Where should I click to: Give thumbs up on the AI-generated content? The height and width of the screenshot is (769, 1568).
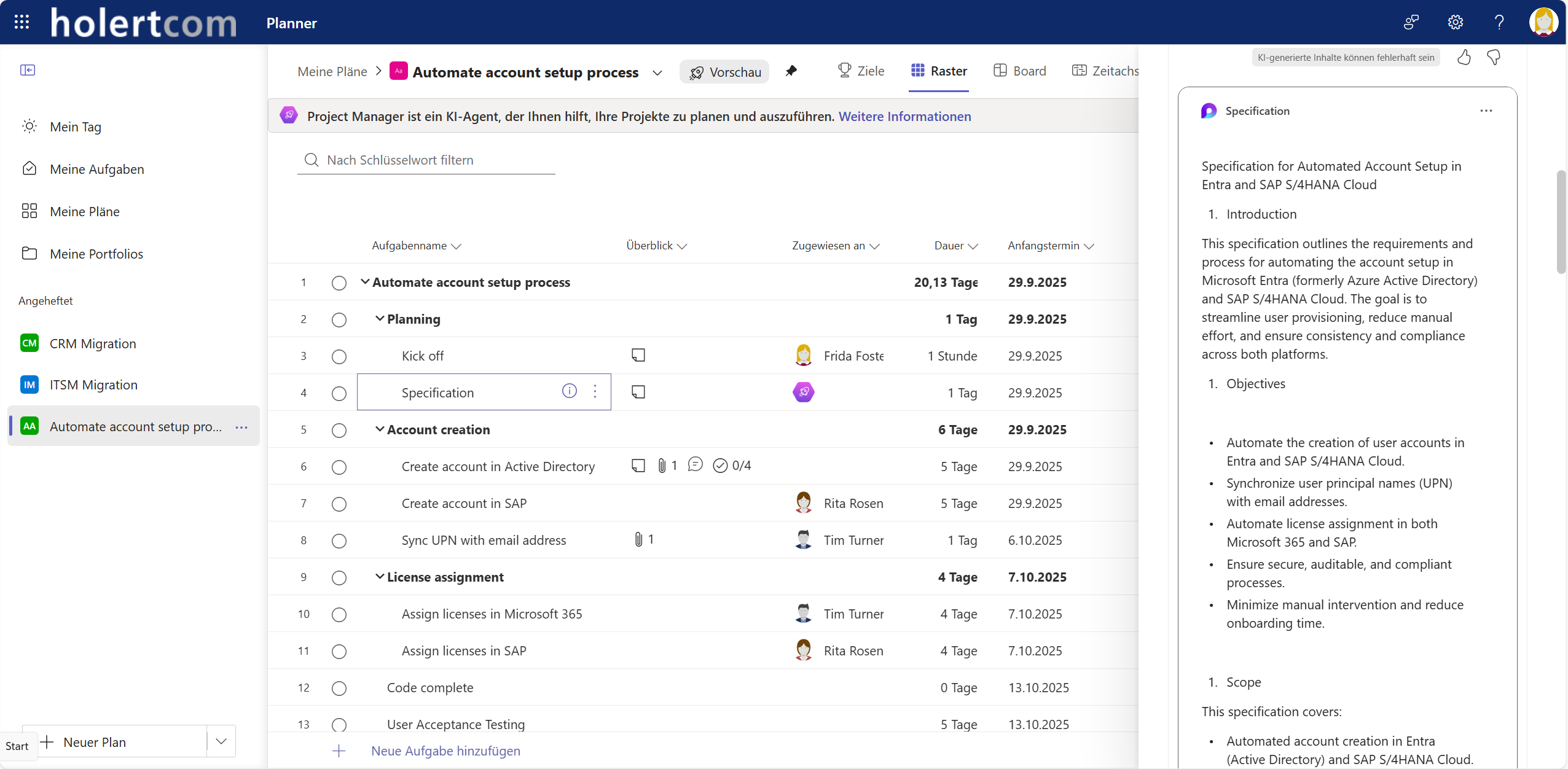point(1464,57)
